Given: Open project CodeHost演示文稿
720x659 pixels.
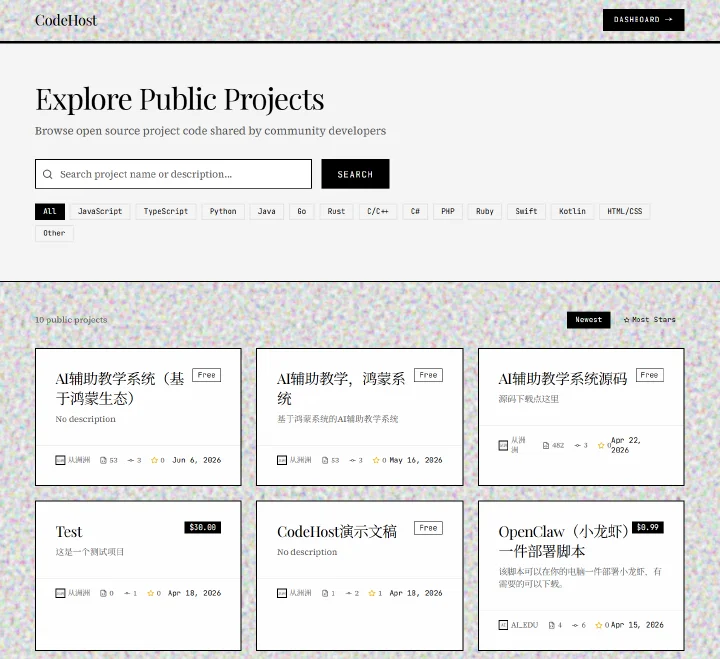Looking at the screenshot, I should tap(337, 531).
